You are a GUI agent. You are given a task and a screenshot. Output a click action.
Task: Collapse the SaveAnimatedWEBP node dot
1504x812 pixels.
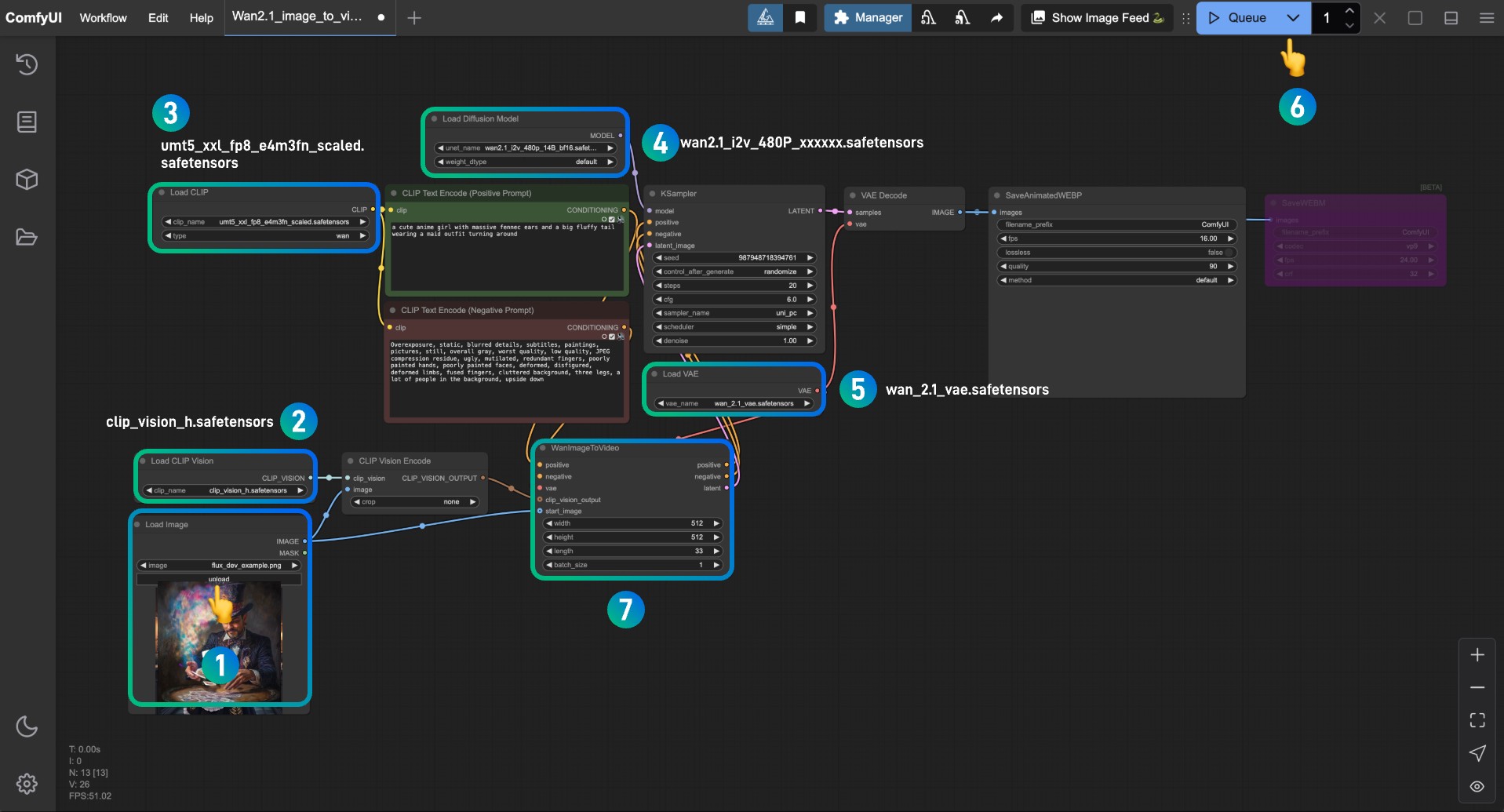[x=997, y=195]
